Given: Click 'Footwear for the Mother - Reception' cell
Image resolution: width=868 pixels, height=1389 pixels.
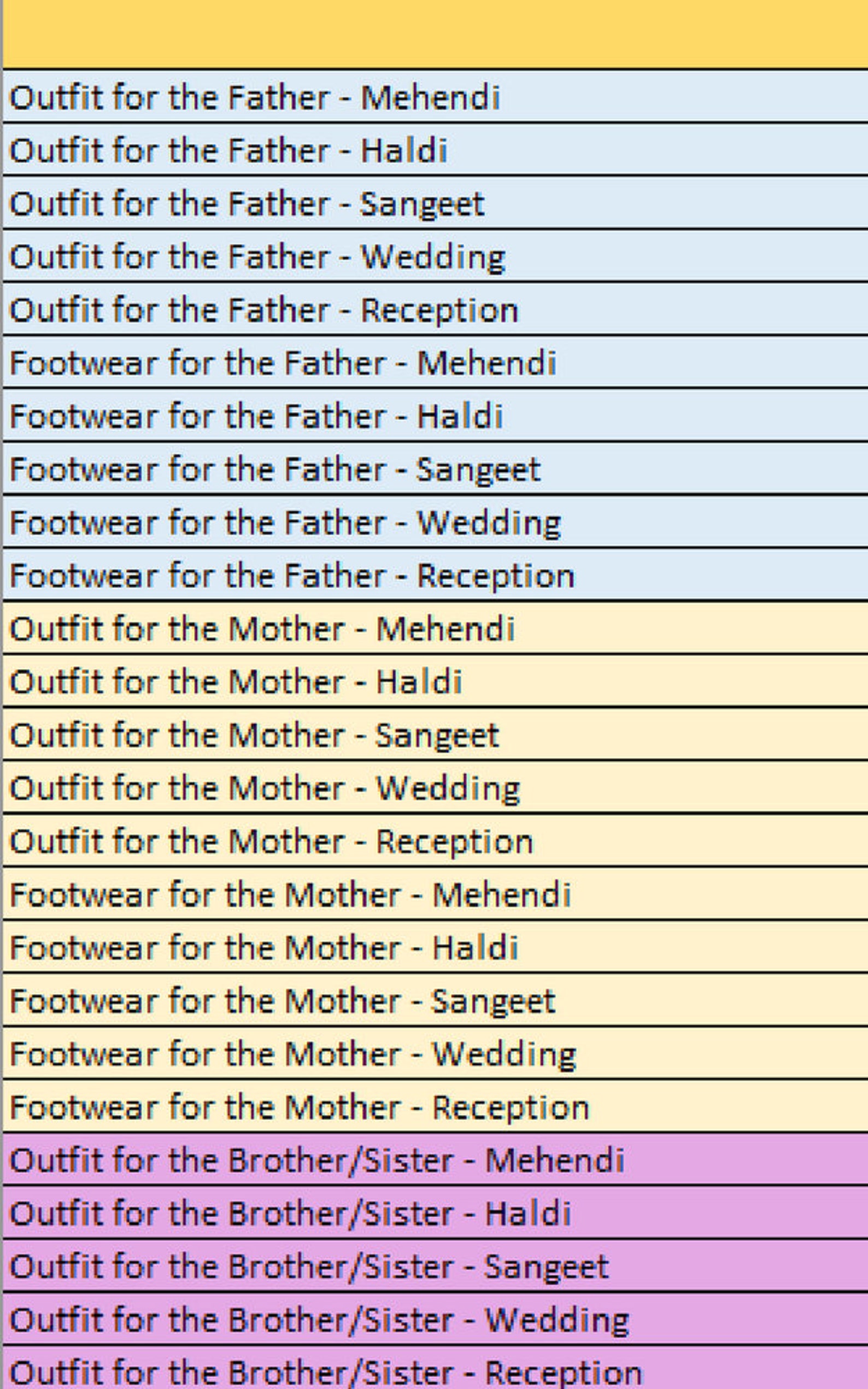Looking at the screenshot, I should click(x=435, y=1106).
